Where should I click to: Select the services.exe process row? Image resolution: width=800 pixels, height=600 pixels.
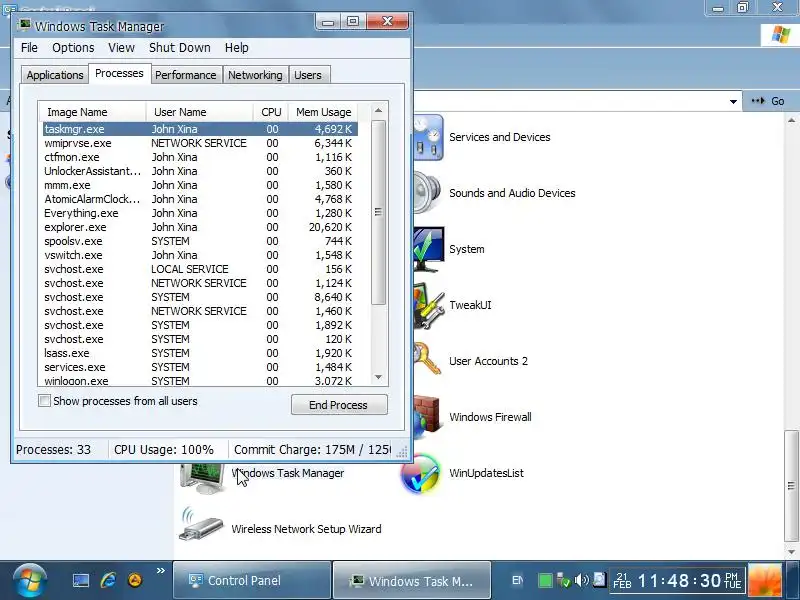[201, 367]
